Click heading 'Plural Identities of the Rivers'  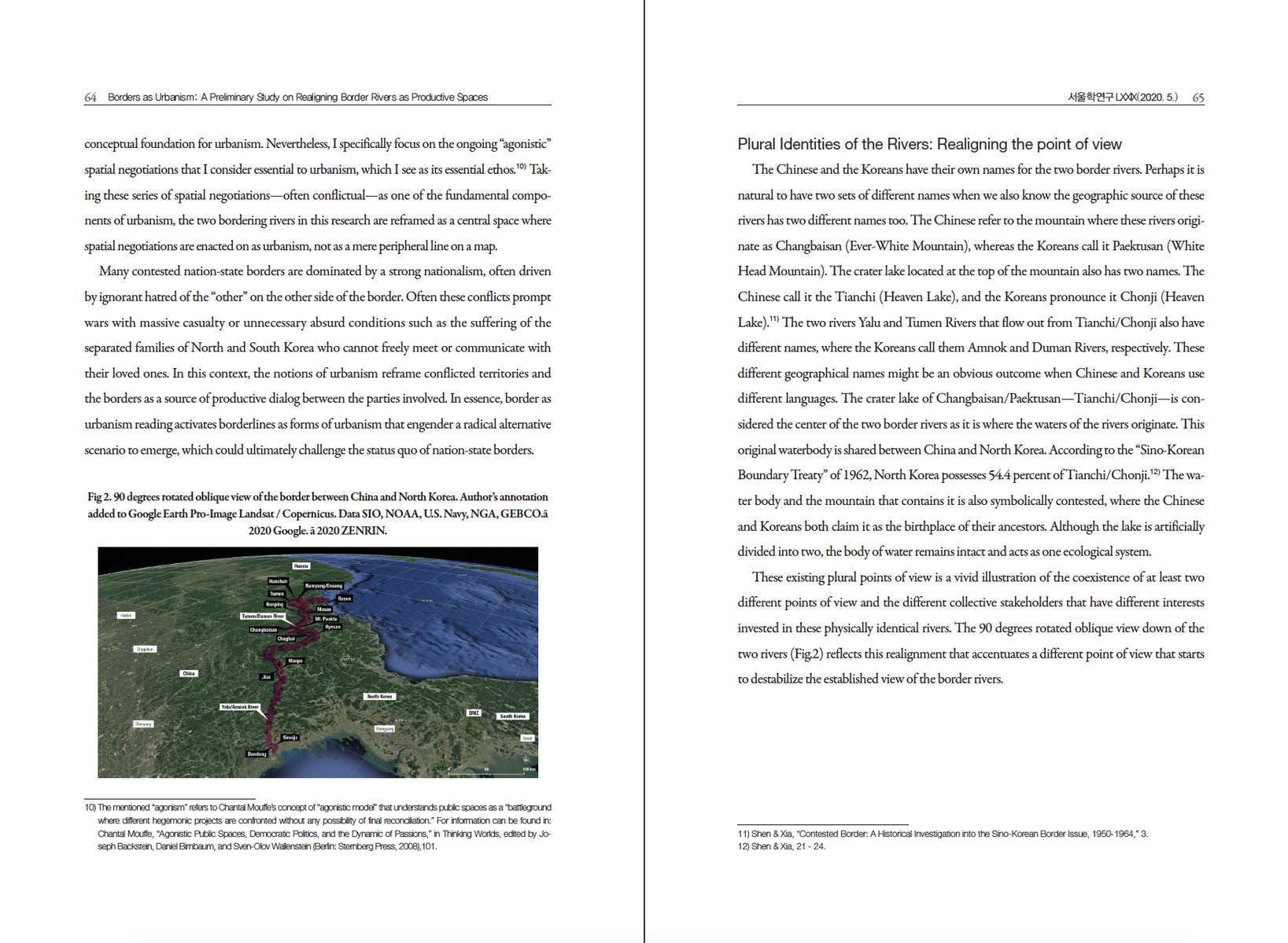click(x=929, y=144)
